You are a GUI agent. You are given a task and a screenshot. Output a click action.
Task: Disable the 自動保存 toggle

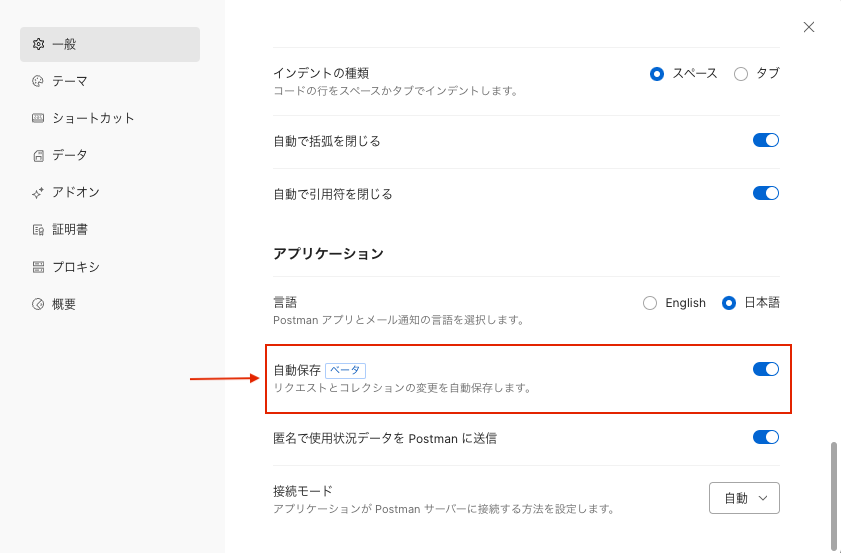point(766,369)
